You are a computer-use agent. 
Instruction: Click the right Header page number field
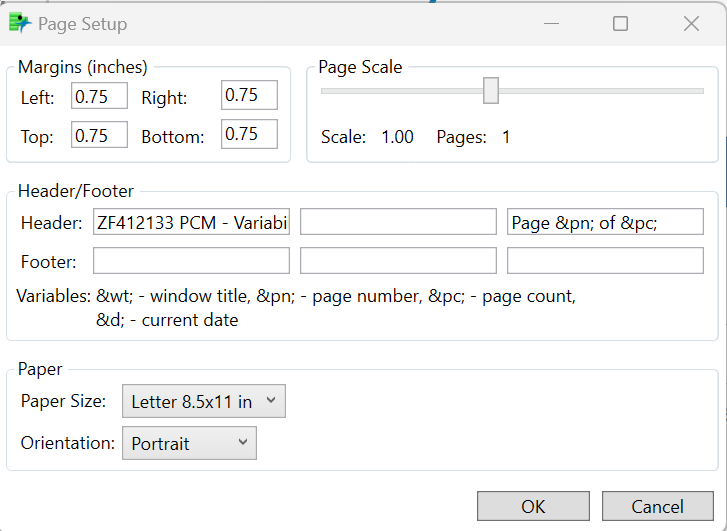(x=605, y=222)
